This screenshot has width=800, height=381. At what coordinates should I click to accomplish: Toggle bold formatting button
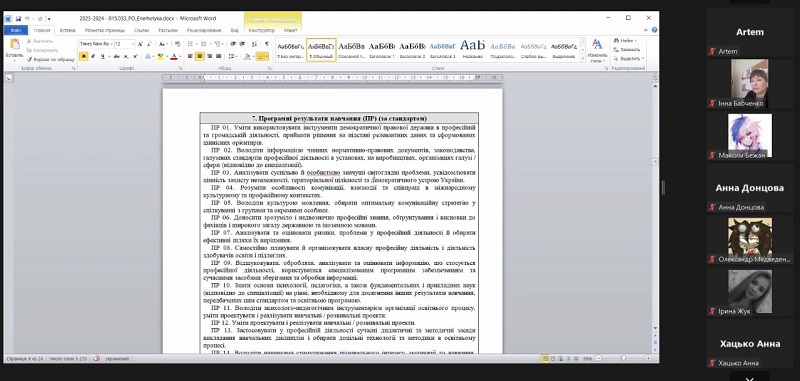tap(84, 56)
